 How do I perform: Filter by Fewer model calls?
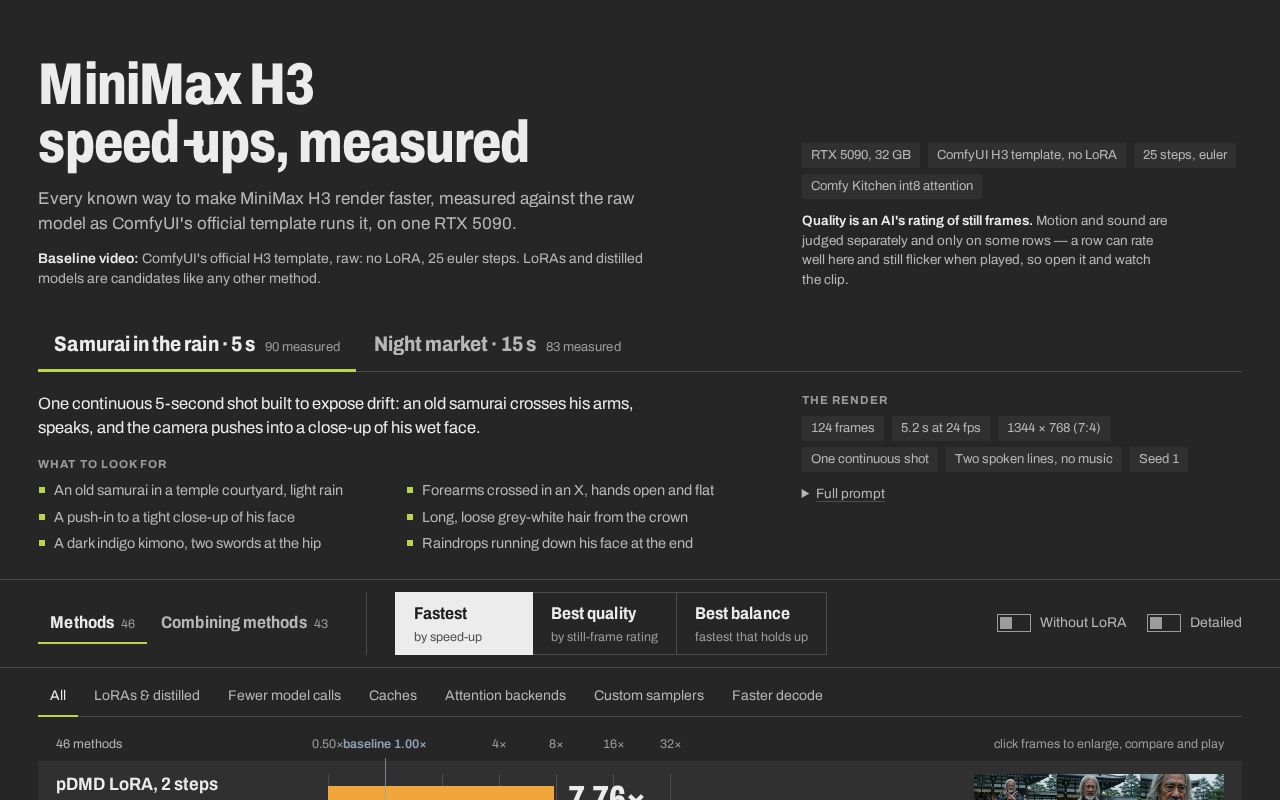[x=284, y=696]
